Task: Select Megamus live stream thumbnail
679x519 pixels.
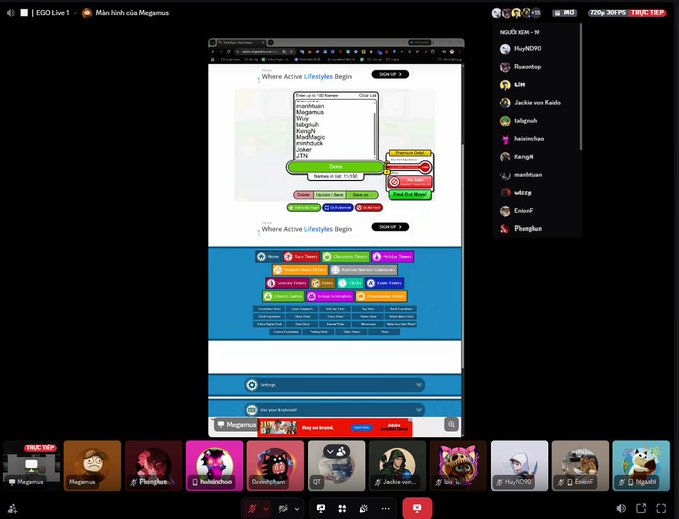Action: pos(31,466)
